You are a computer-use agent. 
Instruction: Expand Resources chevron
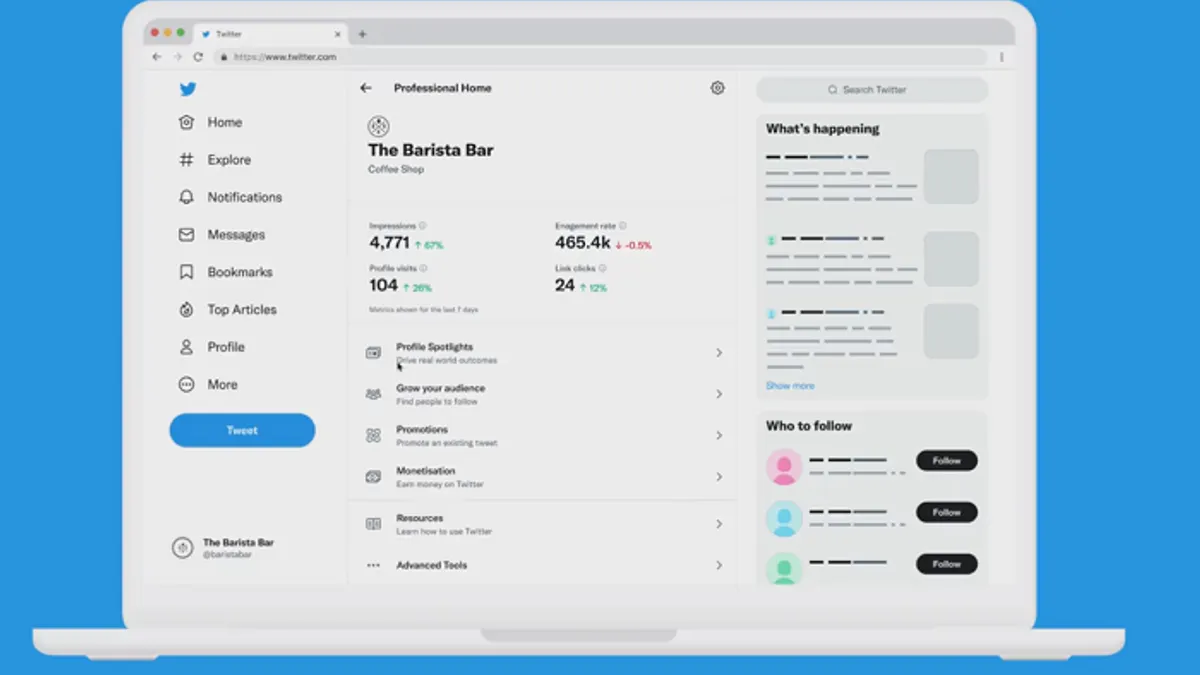pyautogui.click(x=719, y=524)
